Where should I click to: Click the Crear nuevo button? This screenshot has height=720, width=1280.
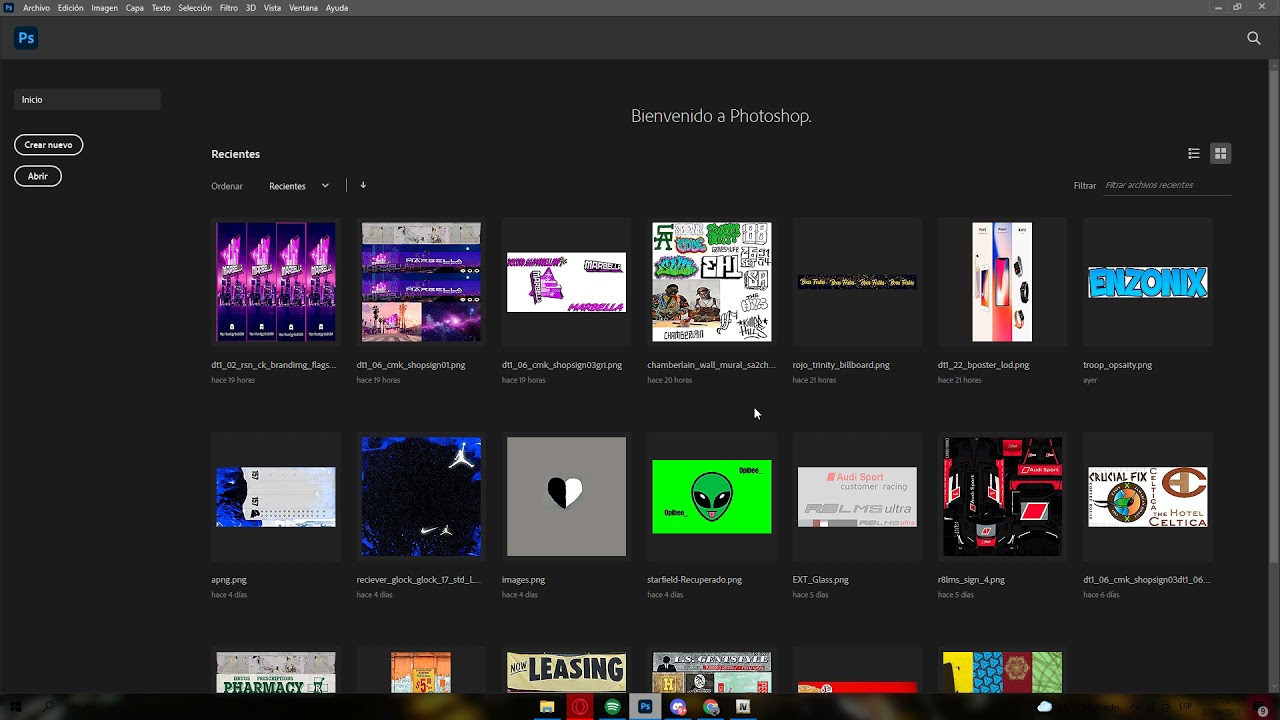(x=48, y=145)
